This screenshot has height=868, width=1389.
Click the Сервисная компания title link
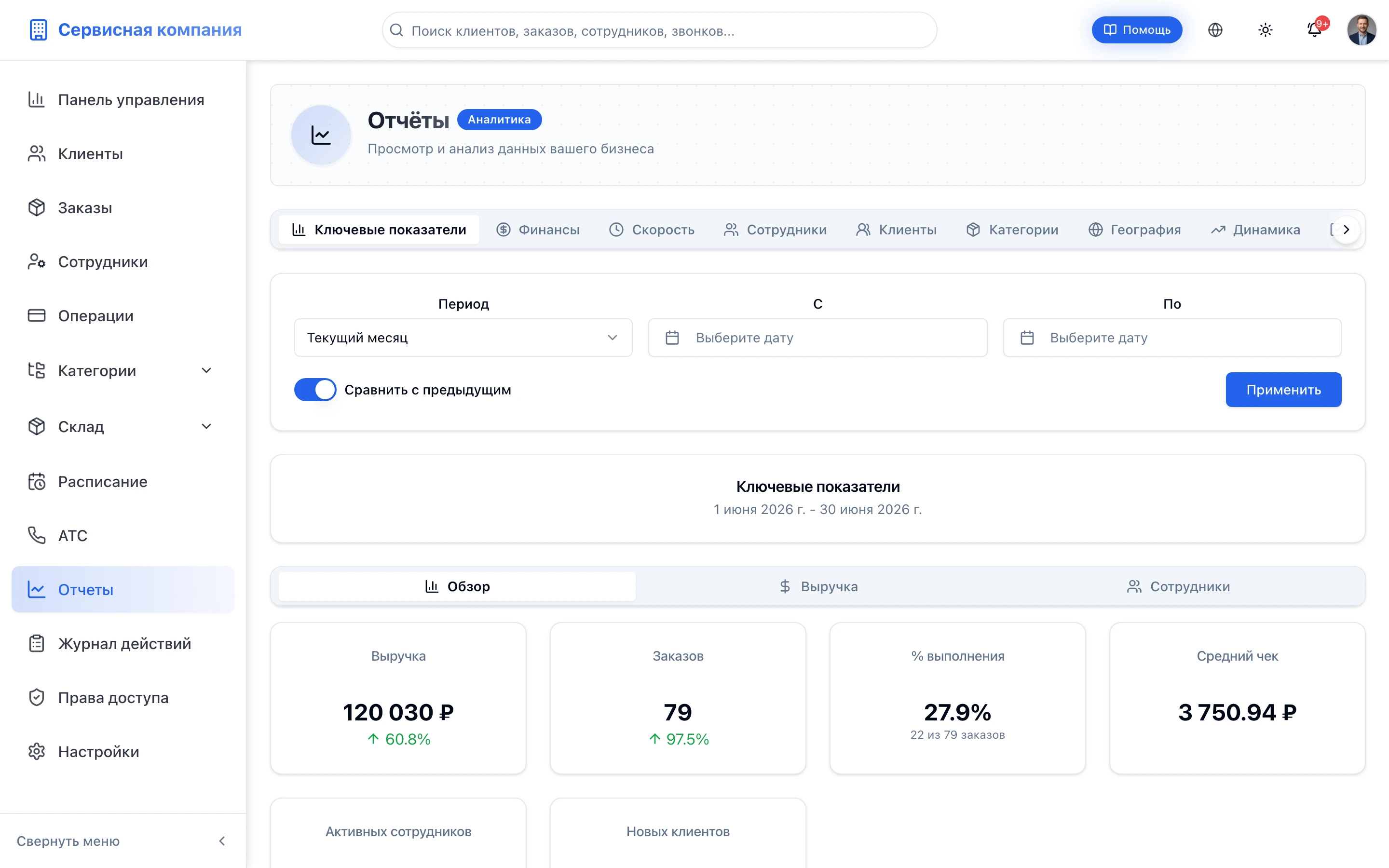pos(150,30)
